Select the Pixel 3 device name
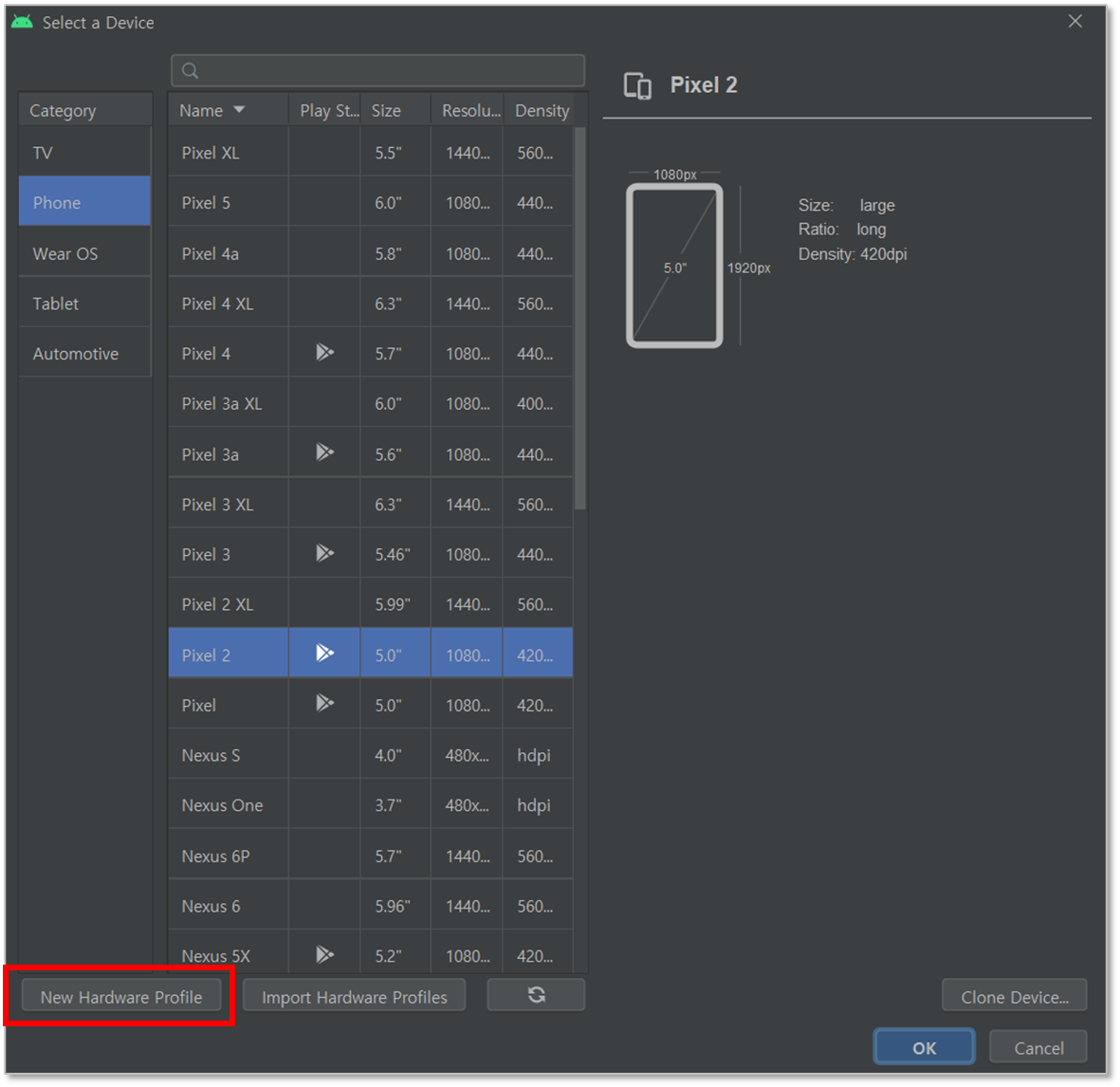Viewport: 1120px width, 1087px height. pyautogui.click(x=206, y=554)
